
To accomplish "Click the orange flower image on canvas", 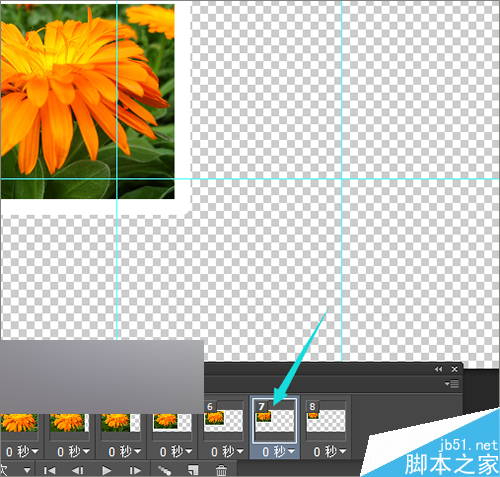I will [x=87, y=100].
